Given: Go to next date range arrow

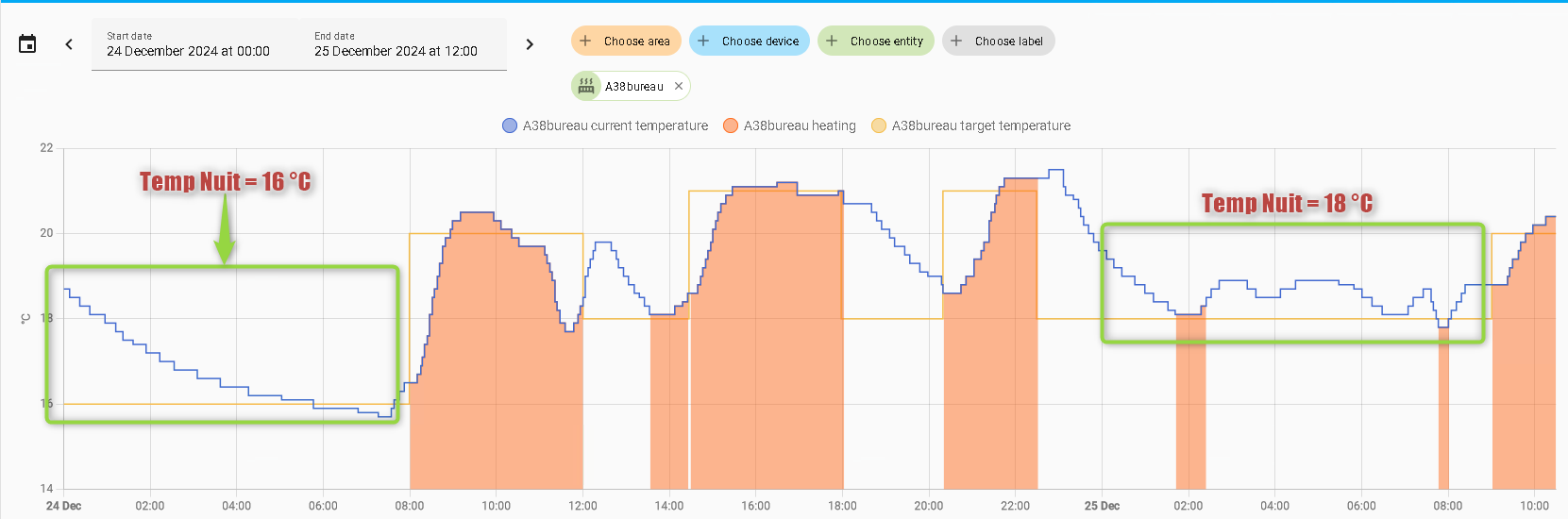Looking at the screenshot, I should (x=530, y=43).
